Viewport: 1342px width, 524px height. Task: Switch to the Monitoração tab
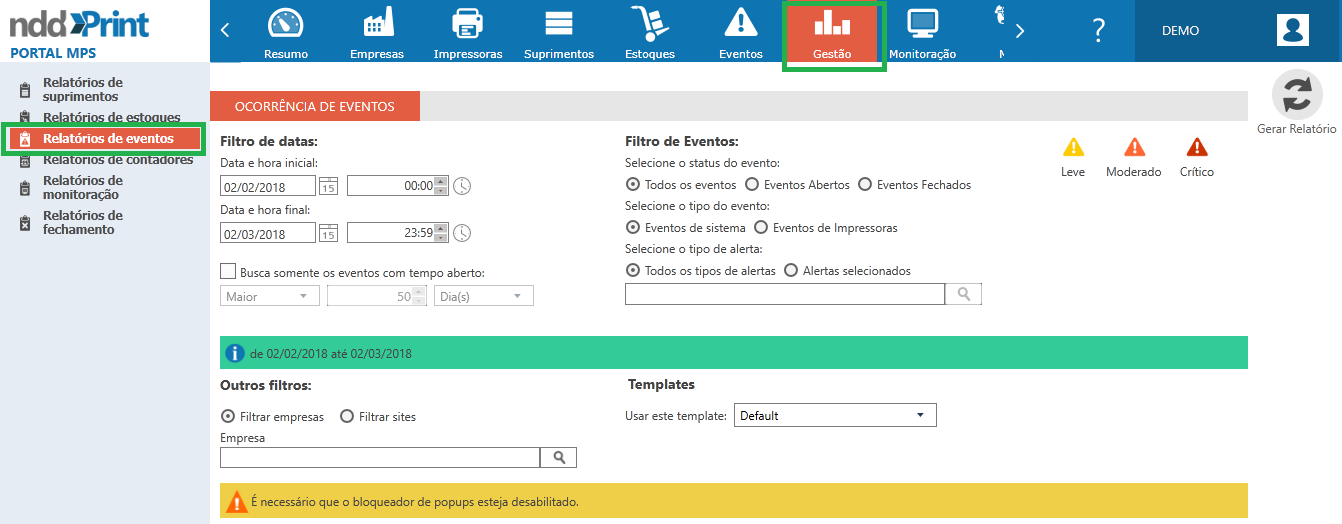point(921,32)
